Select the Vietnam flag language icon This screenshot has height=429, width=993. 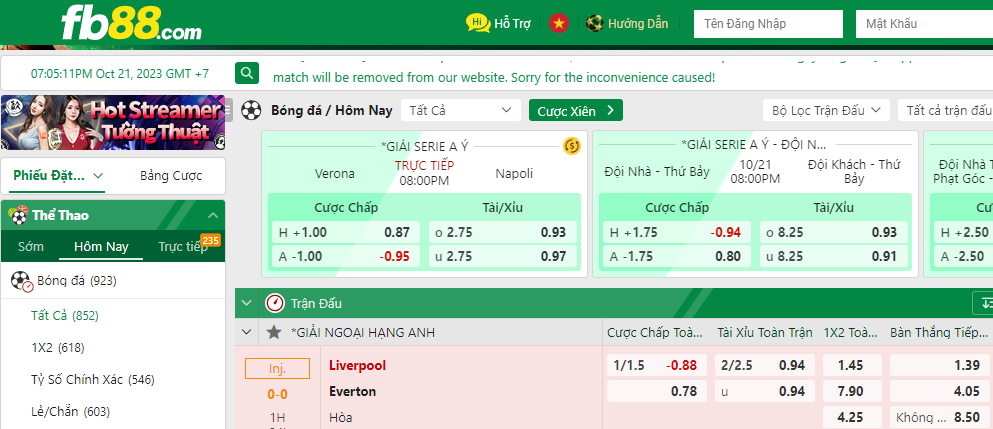(559, 23)
